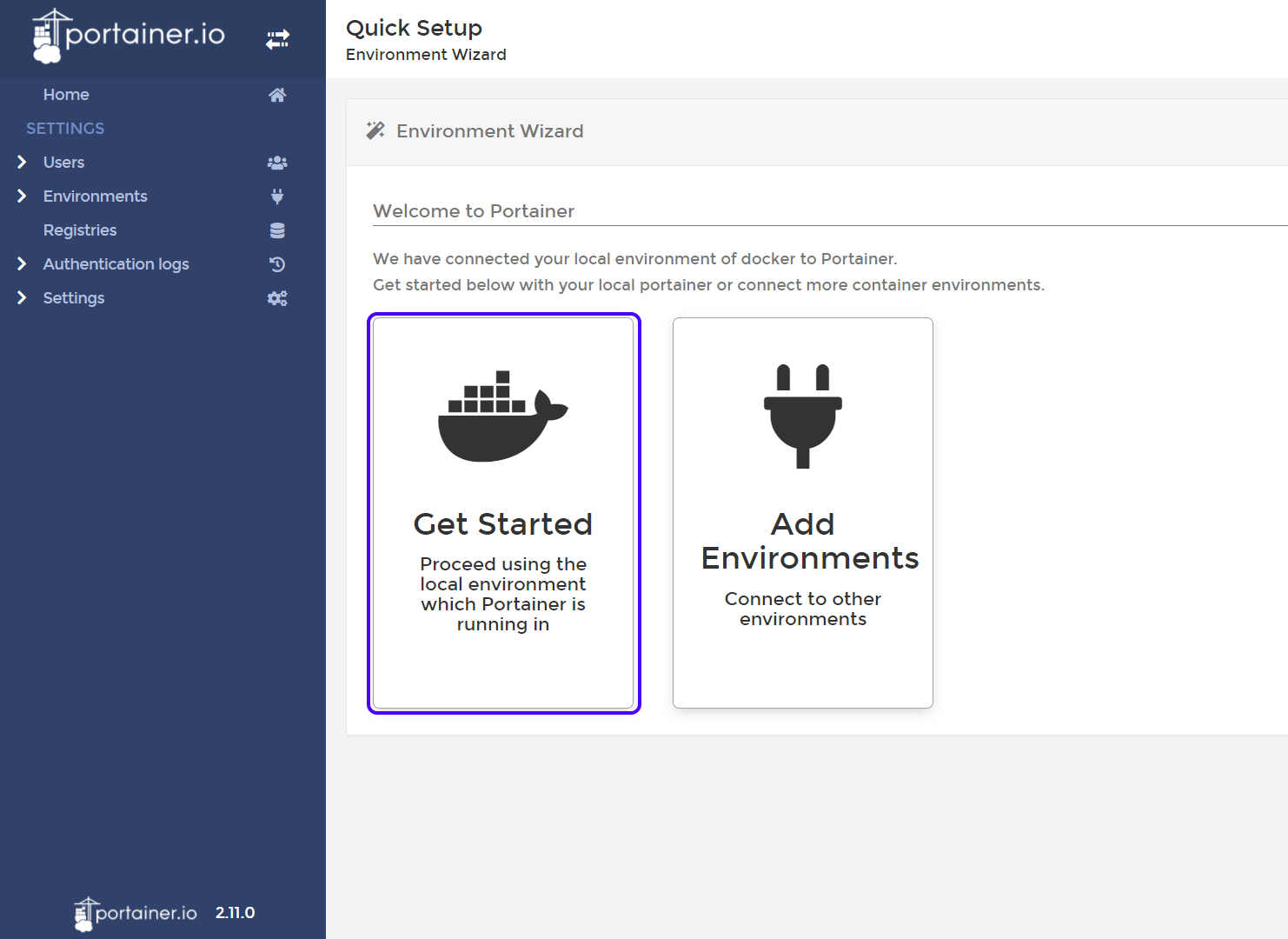Screen dimensions: 1288x939
Task: Open the Home menu item
Action: coord(66,95)
